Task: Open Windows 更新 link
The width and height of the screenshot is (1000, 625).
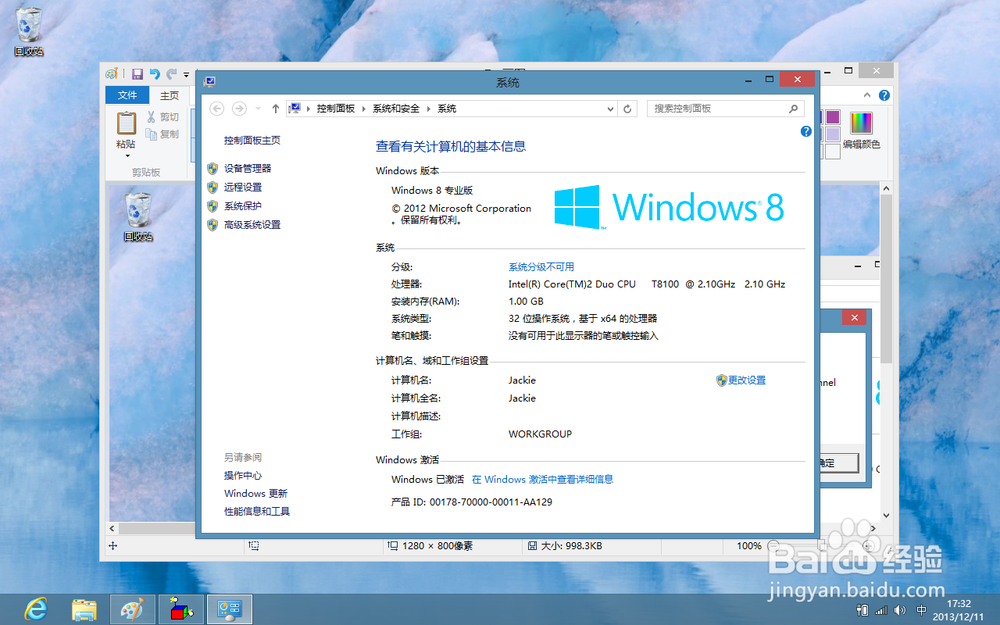Action: (x=256, y=494)
